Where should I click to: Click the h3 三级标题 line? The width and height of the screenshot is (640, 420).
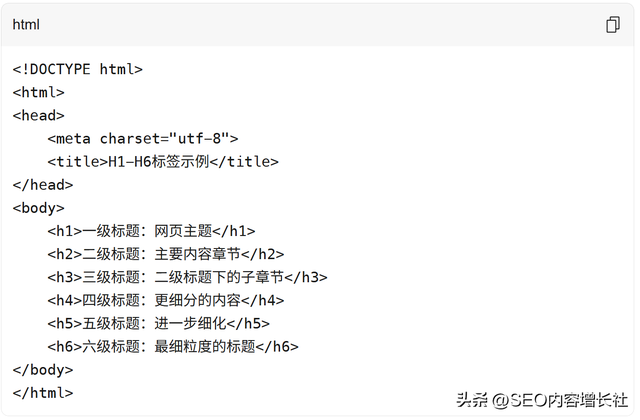[x=187, y=277]
